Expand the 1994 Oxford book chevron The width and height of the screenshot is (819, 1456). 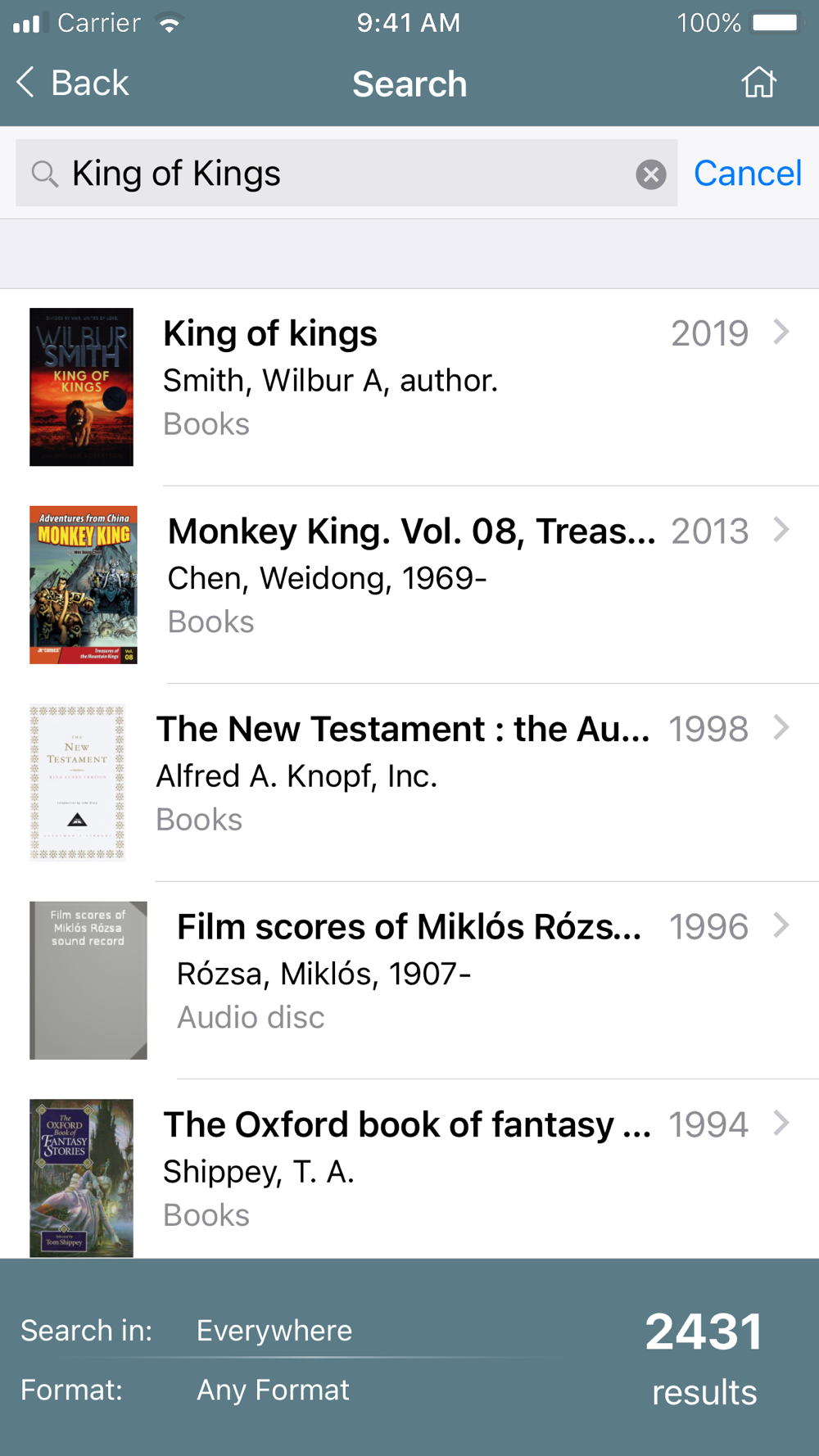point(781,1123)
